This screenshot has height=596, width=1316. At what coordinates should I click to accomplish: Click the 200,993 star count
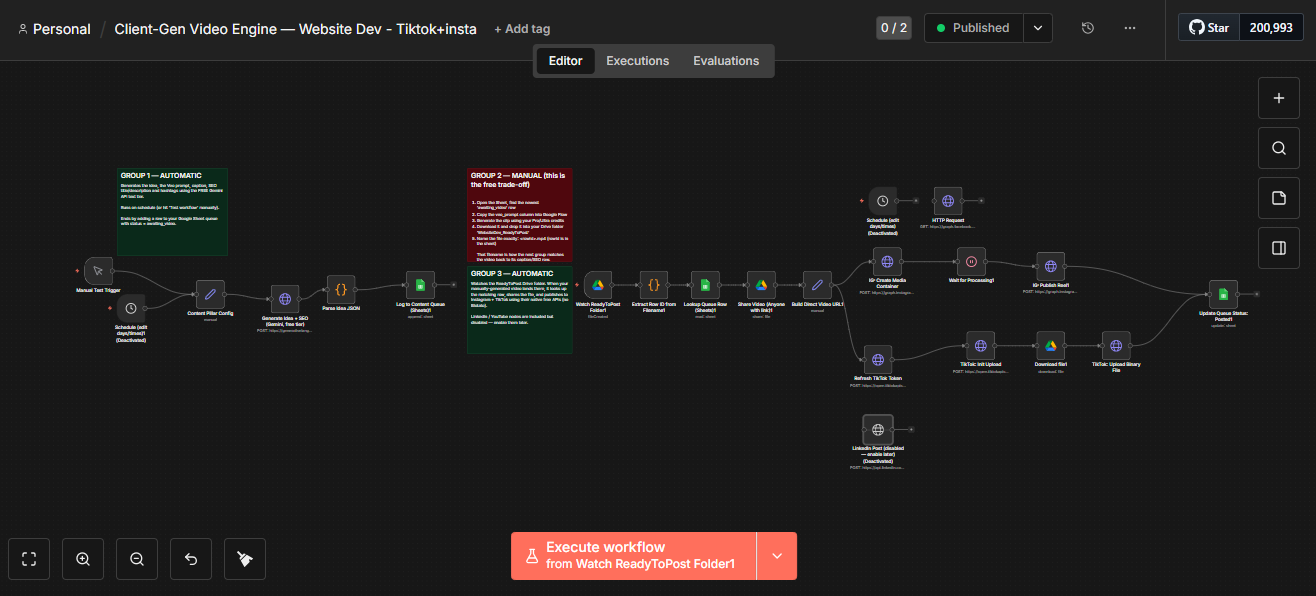[1271, 28]
